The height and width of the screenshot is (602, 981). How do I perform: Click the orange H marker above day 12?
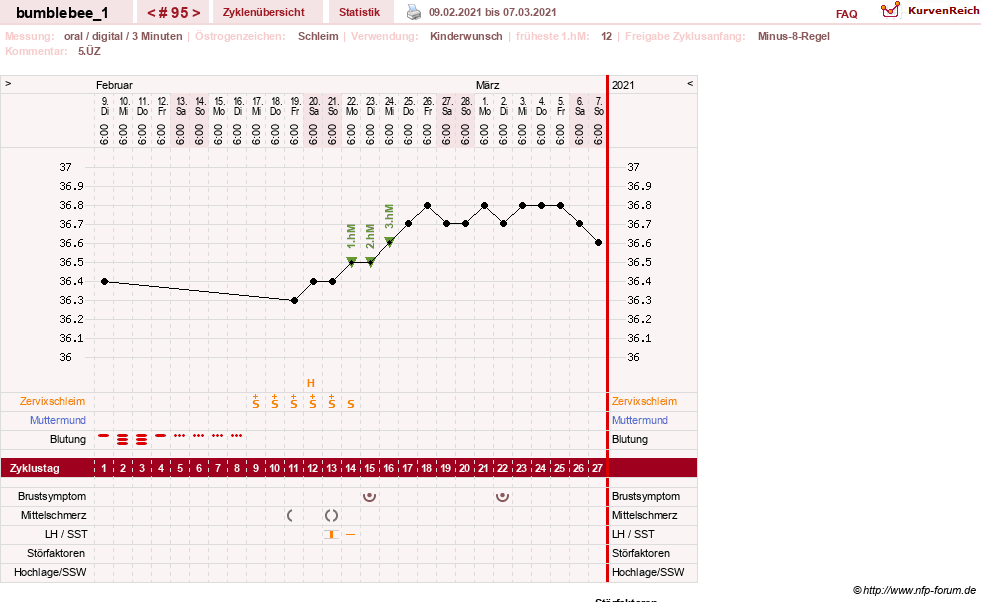tap(311, 383)
